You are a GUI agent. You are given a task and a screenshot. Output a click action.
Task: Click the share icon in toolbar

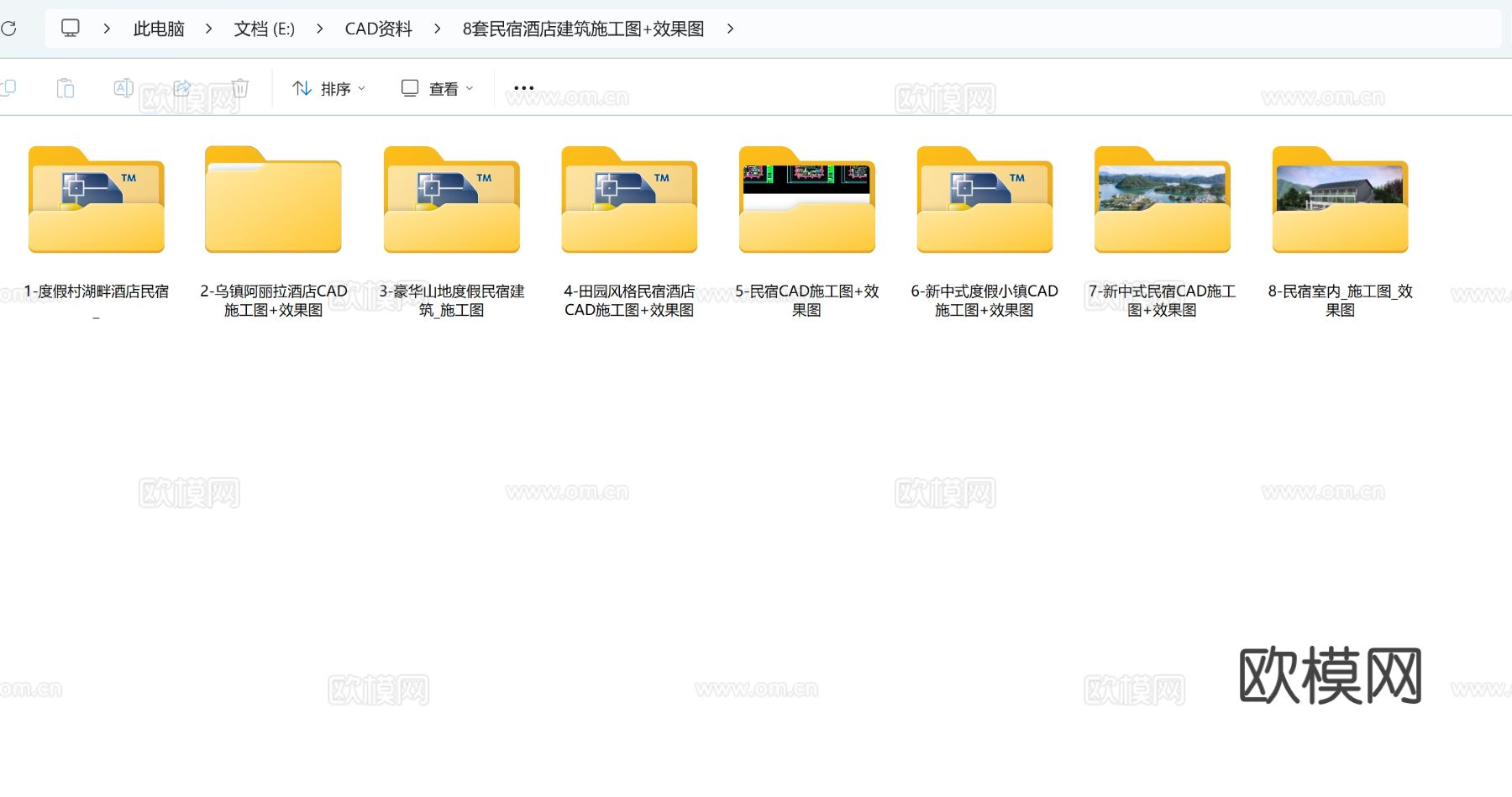coord(182,87)
